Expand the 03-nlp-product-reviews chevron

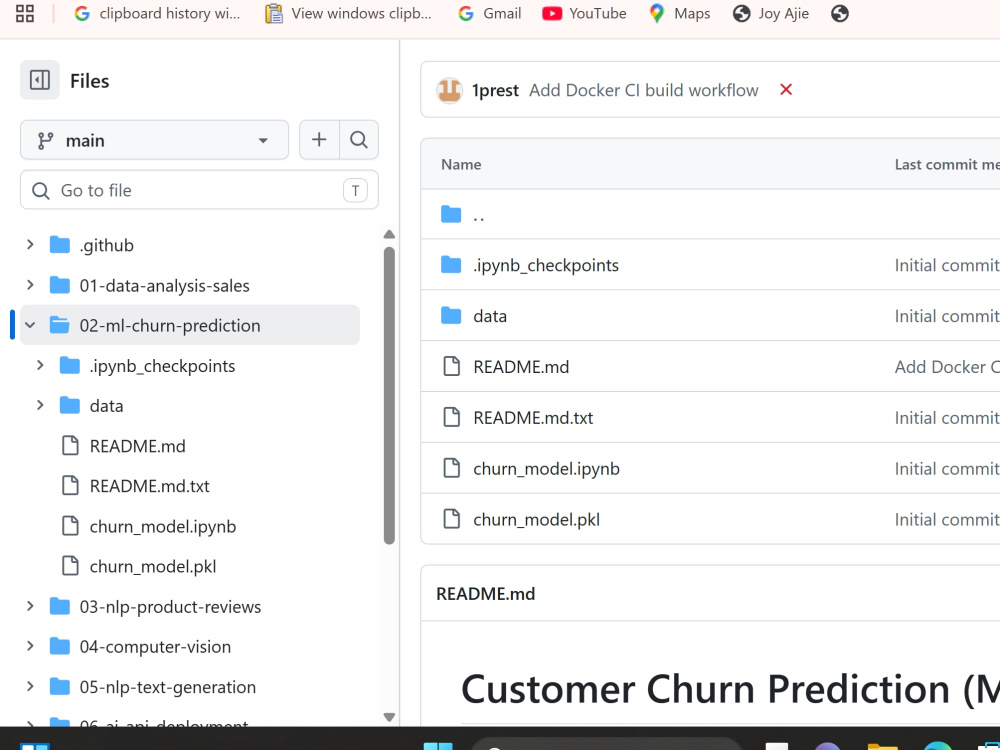coord(30,607)
